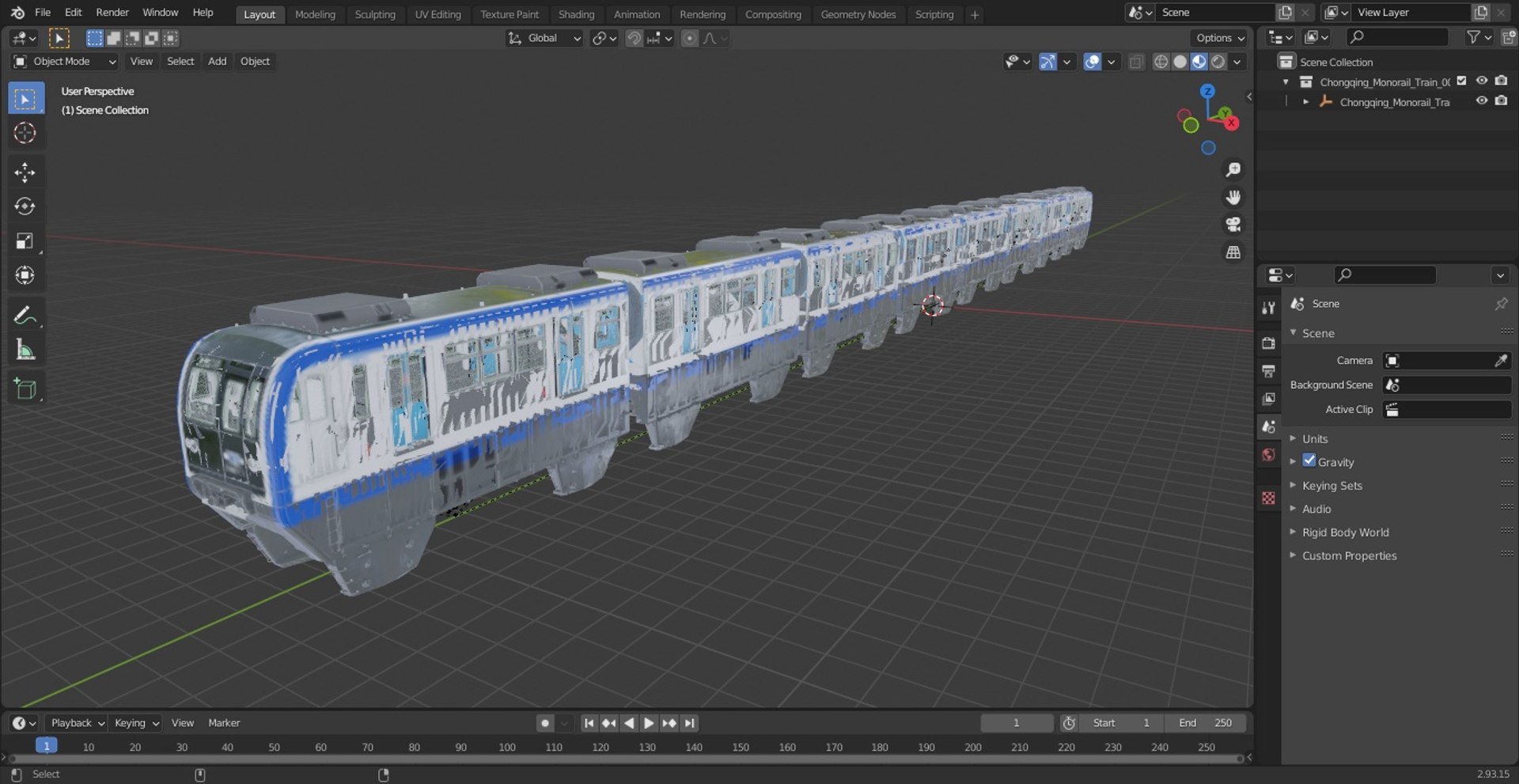Toggle camera view icon in viewport
The width and height of the screenshot is (1519, 784).
1233,225
